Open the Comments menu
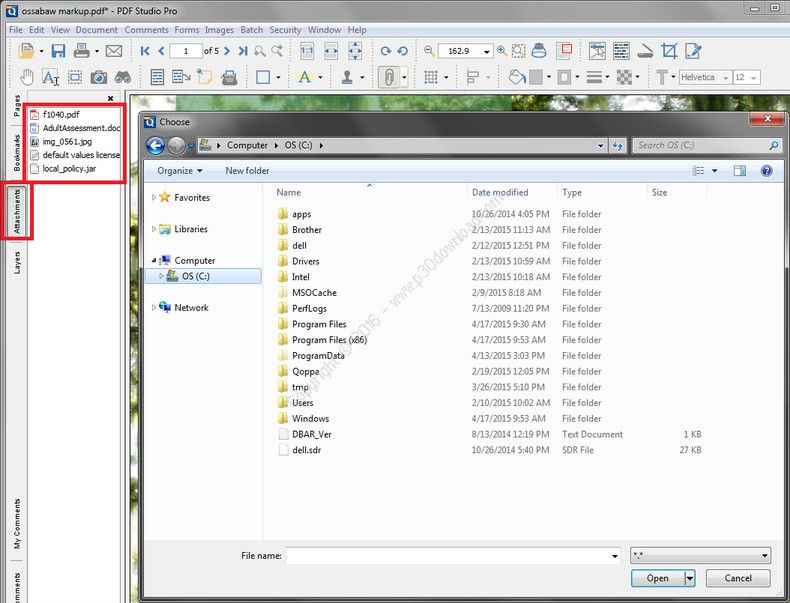The height and width of the screenshot is (603, 790). click(x=146, y=30)
